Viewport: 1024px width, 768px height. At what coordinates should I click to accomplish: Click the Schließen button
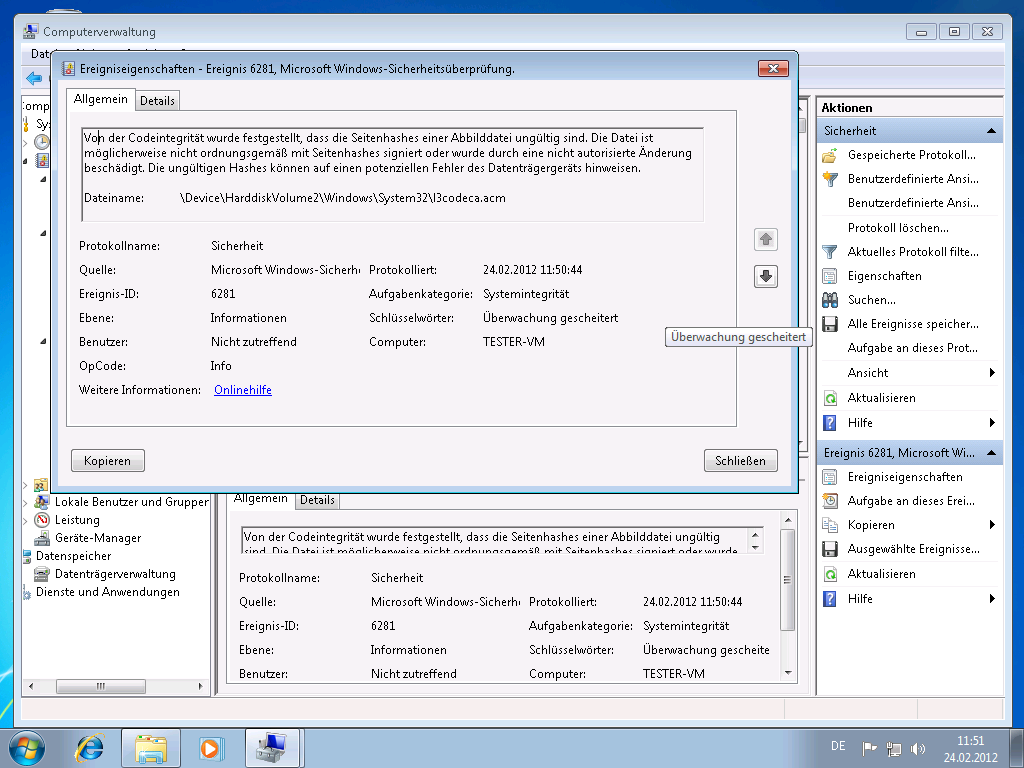pyautogui.click(x=740, y=461)
